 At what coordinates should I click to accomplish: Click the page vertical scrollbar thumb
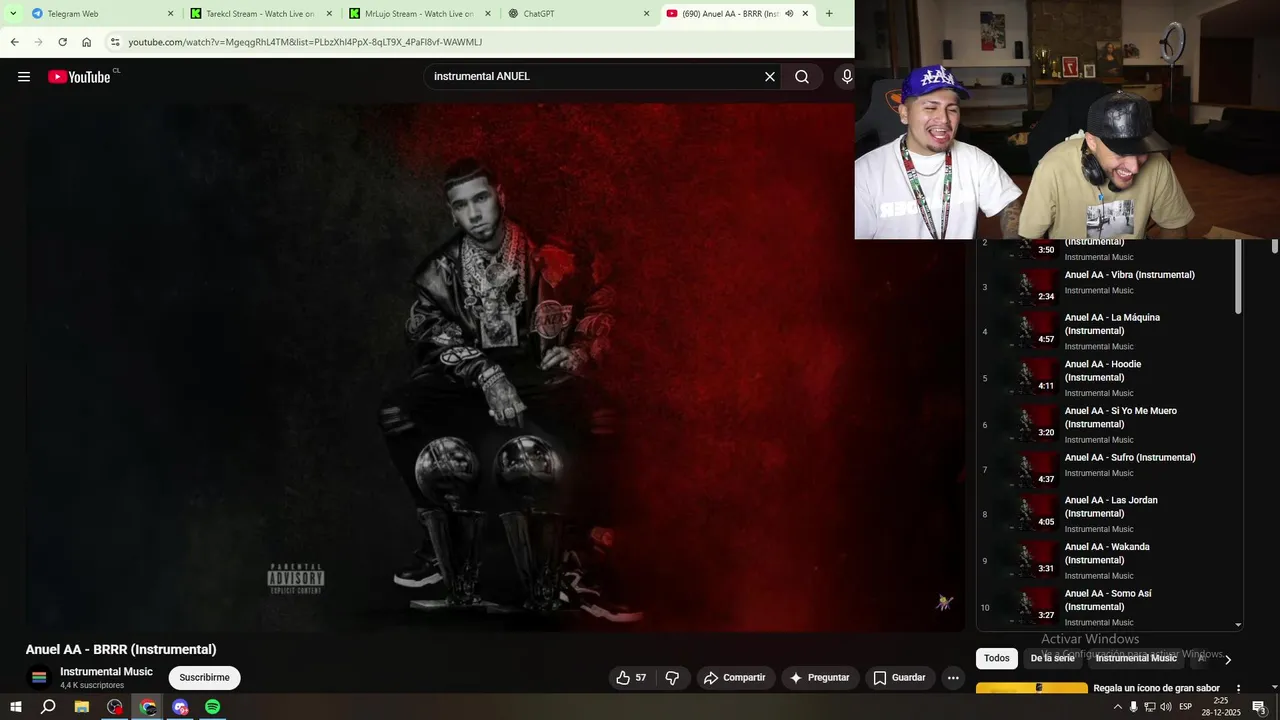coord(1274,246)
